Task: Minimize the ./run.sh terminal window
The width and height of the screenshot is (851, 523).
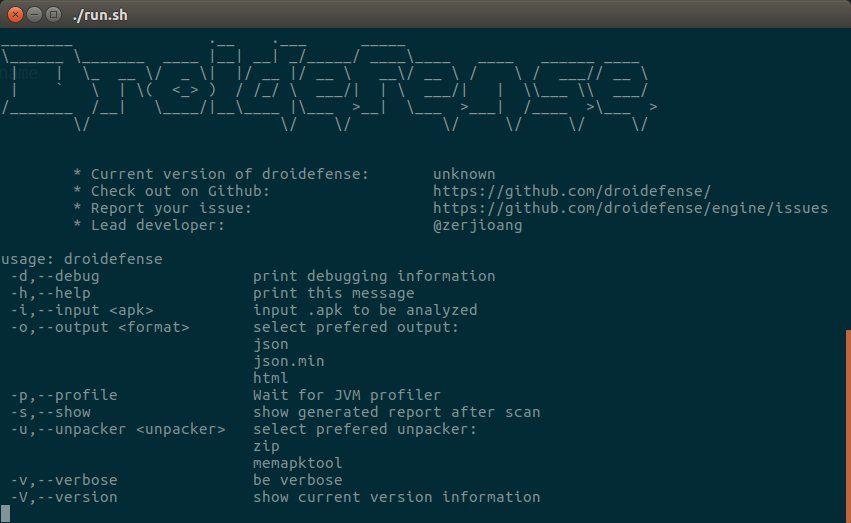Action: click(34, 15)
